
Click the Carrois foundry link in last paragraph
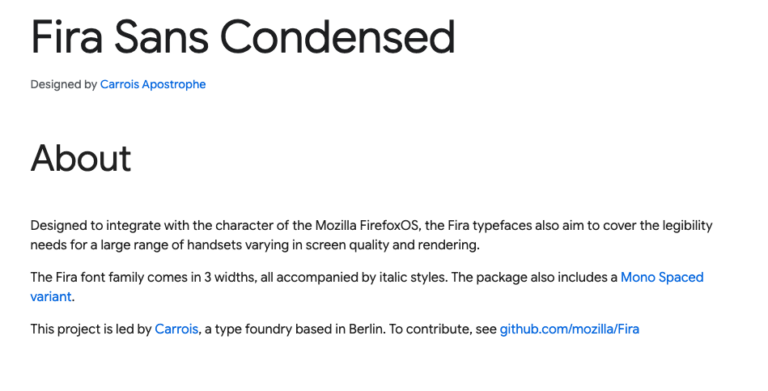pyautogui.click(x=176, y=329)
